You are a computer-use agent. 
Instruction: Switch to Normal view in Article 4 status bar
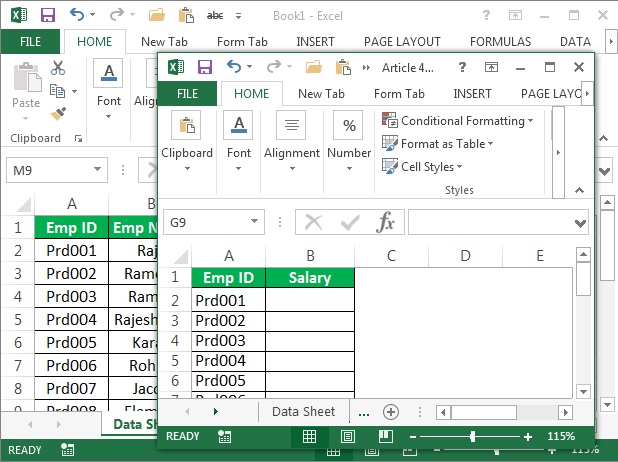tap(309, 436)
